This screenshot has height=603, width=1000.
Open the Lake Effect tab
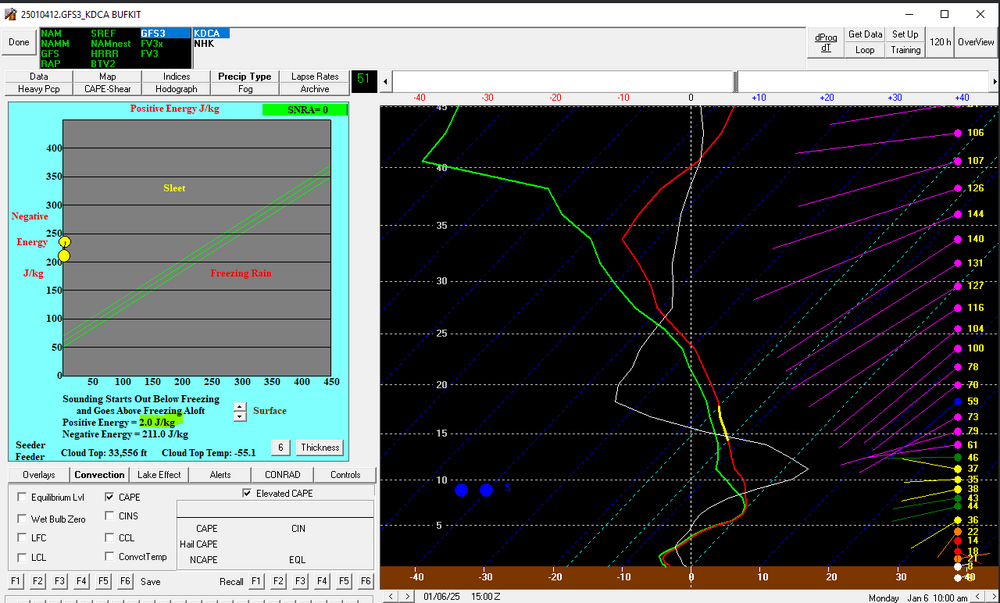click(159, 474)
